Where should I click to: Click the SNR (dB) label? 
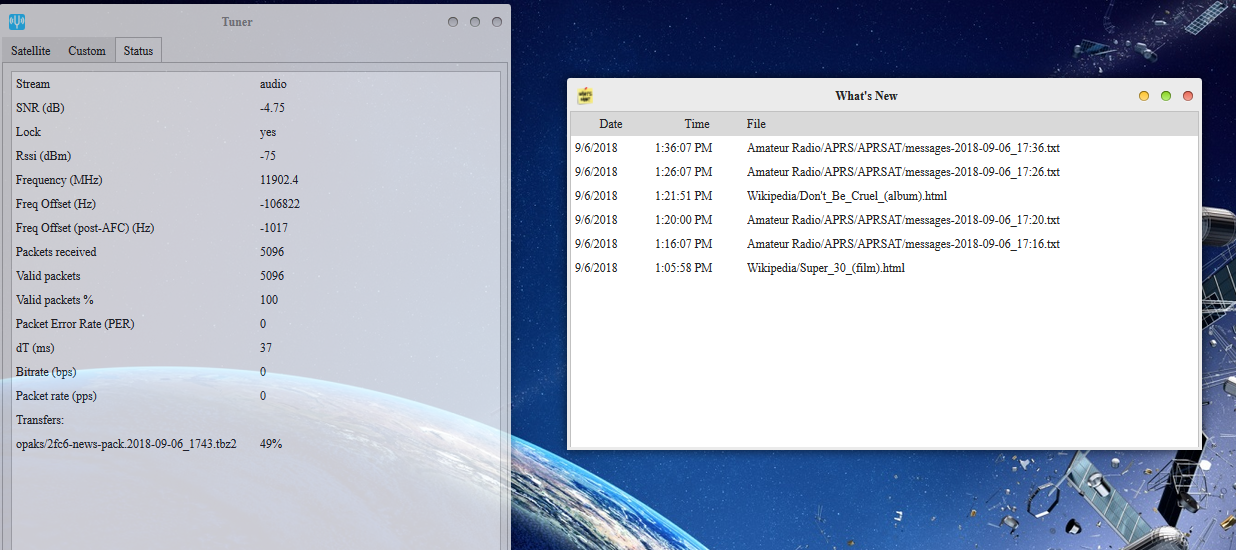[40, 108]
